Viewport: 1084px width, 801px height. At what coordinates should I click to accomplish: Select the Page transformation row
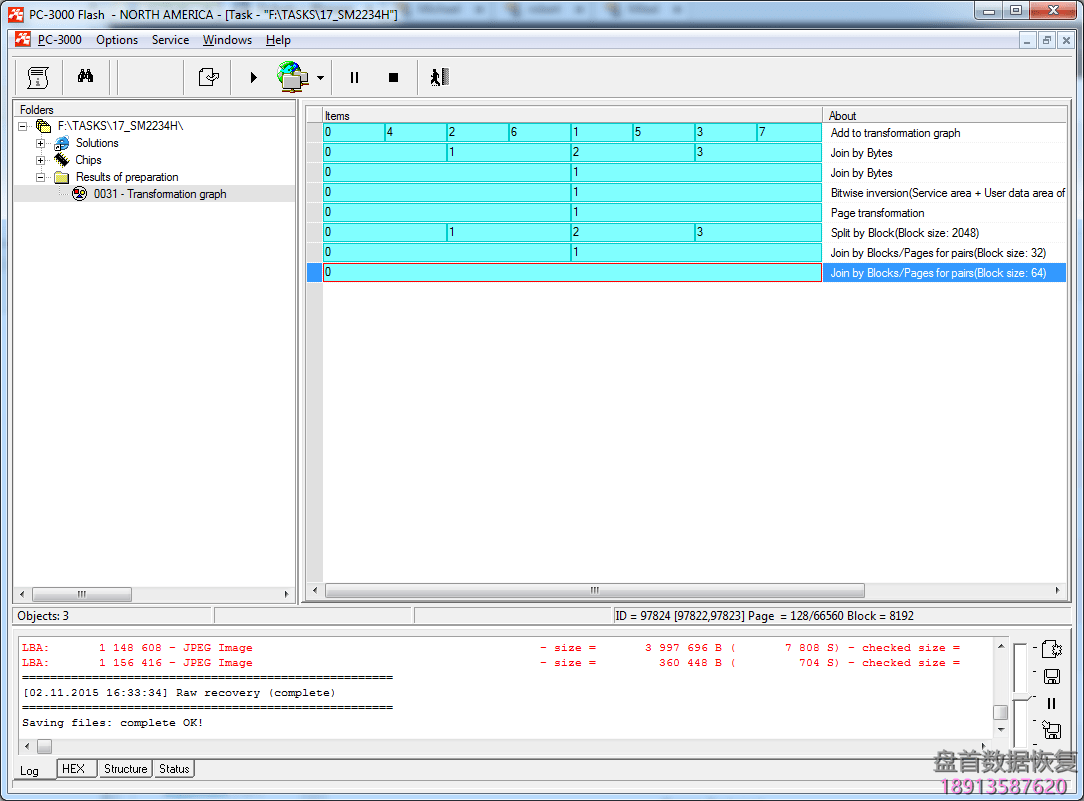(877, 213)
